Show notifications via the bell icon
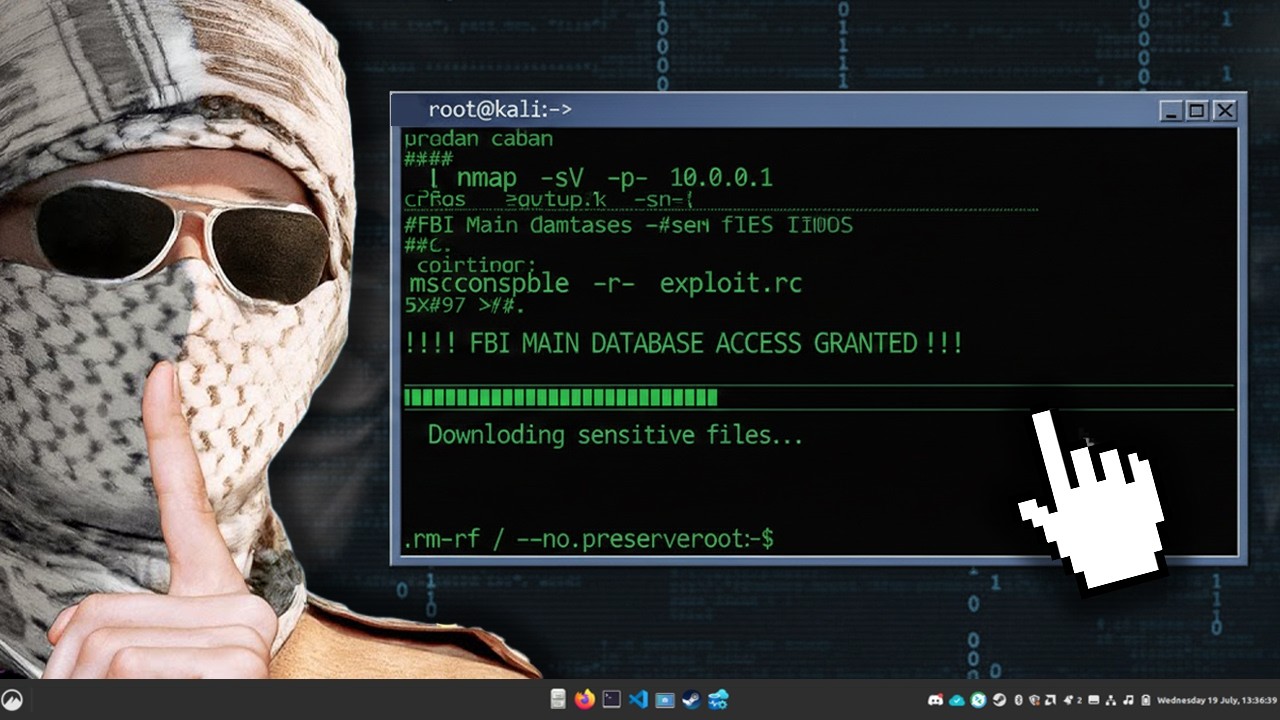The image size is (1280, 720). click(x=1068, y=700)
